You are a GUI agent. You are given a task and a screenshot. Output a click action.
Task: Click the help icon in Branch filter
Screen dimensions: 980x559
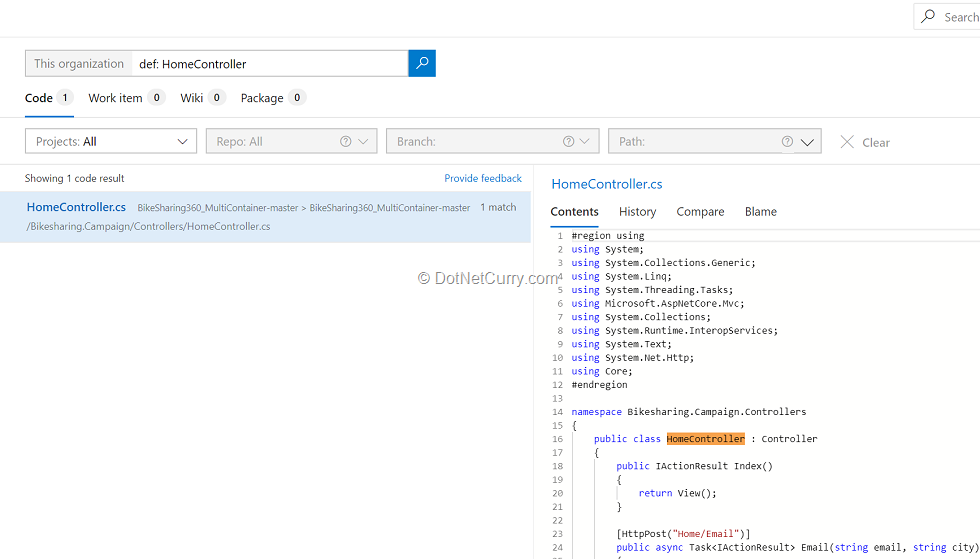coord(568,142)
